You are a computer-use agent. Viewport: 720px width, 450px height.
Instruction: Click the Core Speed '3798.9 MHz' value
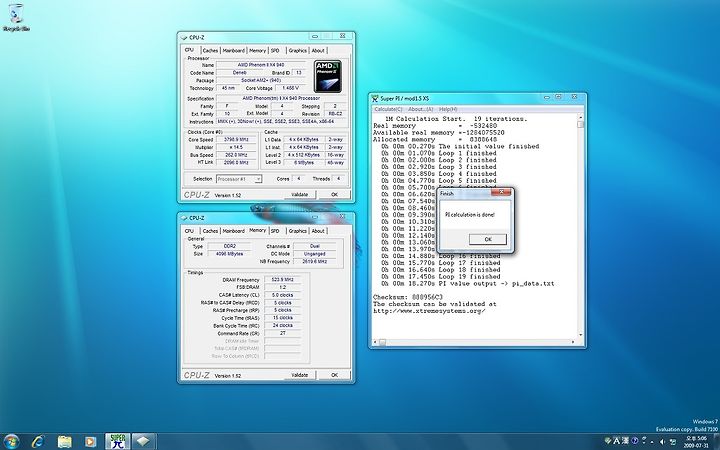[x=236, y=140]
